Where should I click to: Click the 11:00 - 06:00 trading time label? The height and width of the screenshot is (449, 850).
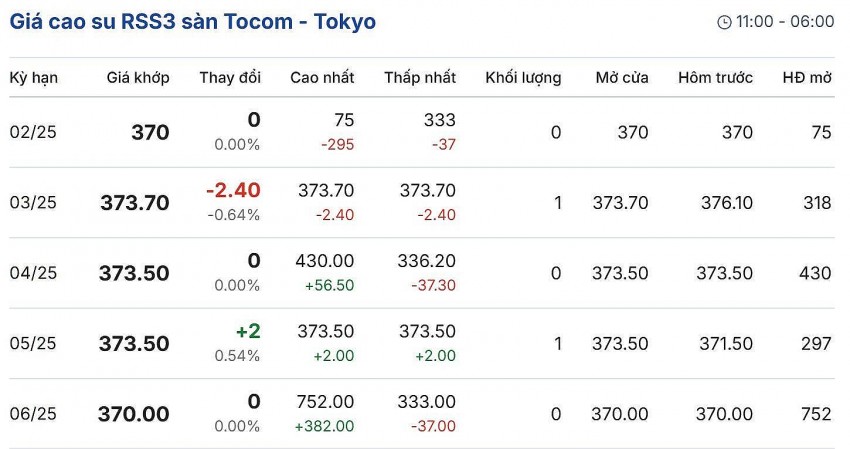[784, 22]
